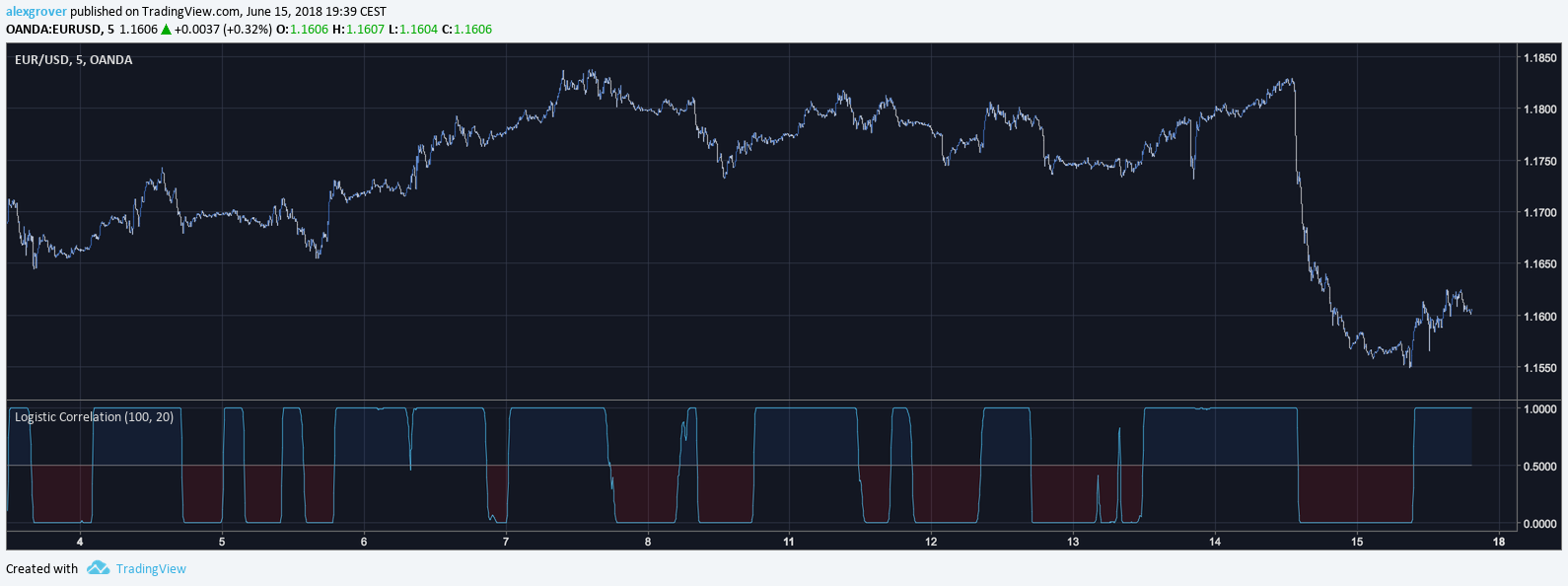The height and width of the screenshot is (586, 1568).
Task: Click the 1.1850 price axis label
Action: (x=1540, y=58)
